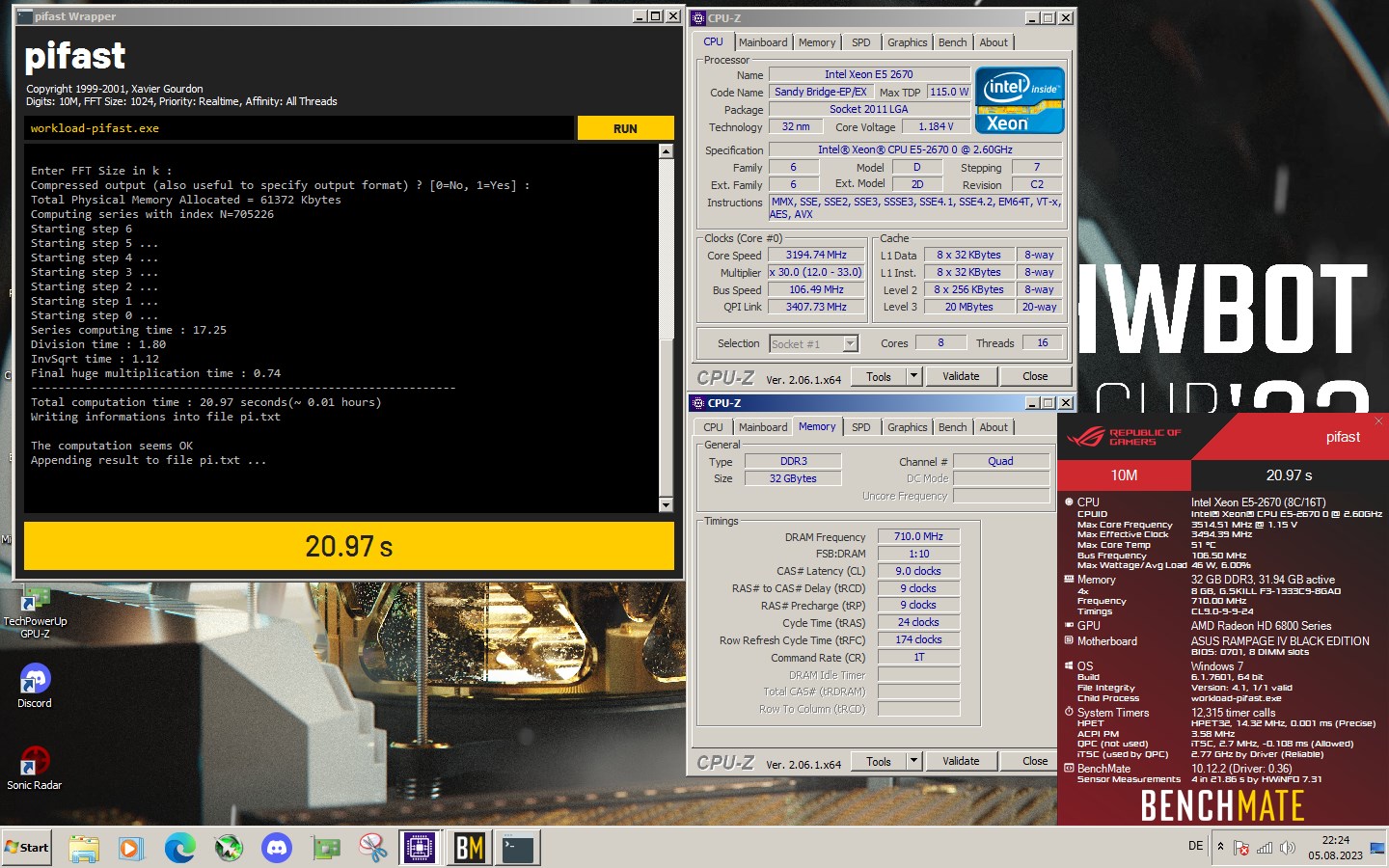Image resolution: width=1389 pixels, height=868 pixels.
Task: Open Tools dropdown arrow in upper CPU-Z
Action: pyautogui.click(x=914, y=376)
